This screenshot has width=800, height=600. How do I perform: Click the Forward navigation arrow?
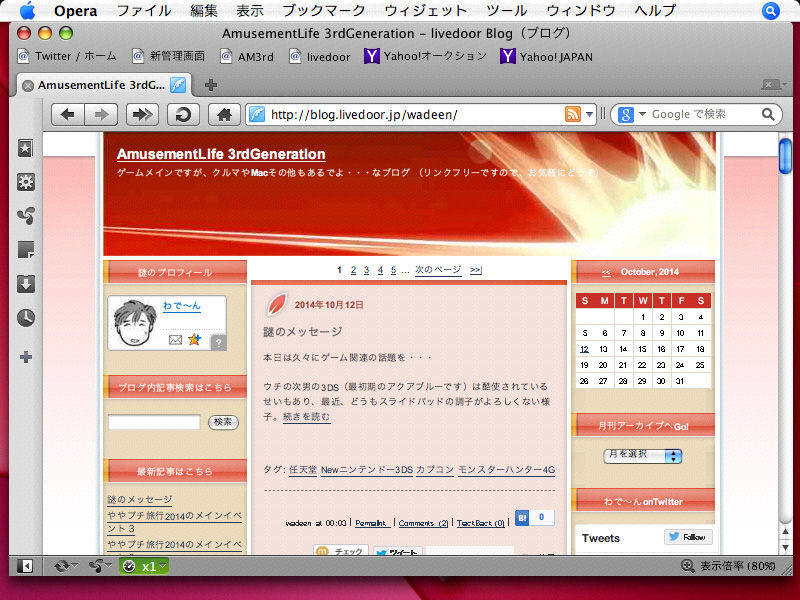[x=101, y=114]
